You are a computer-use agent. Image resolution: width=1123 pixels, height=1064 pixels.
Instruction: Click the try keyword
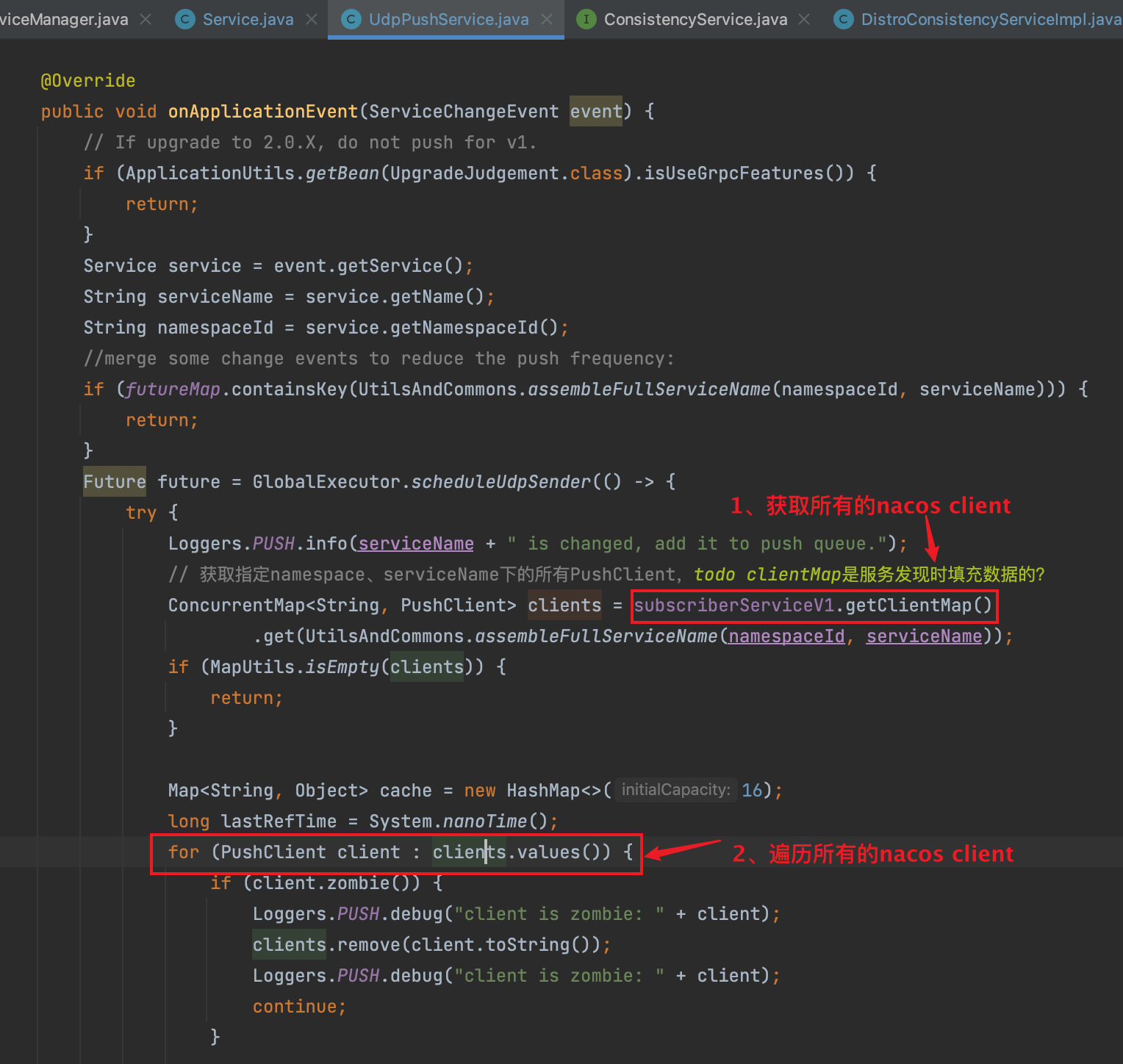[x=141, y=512]
